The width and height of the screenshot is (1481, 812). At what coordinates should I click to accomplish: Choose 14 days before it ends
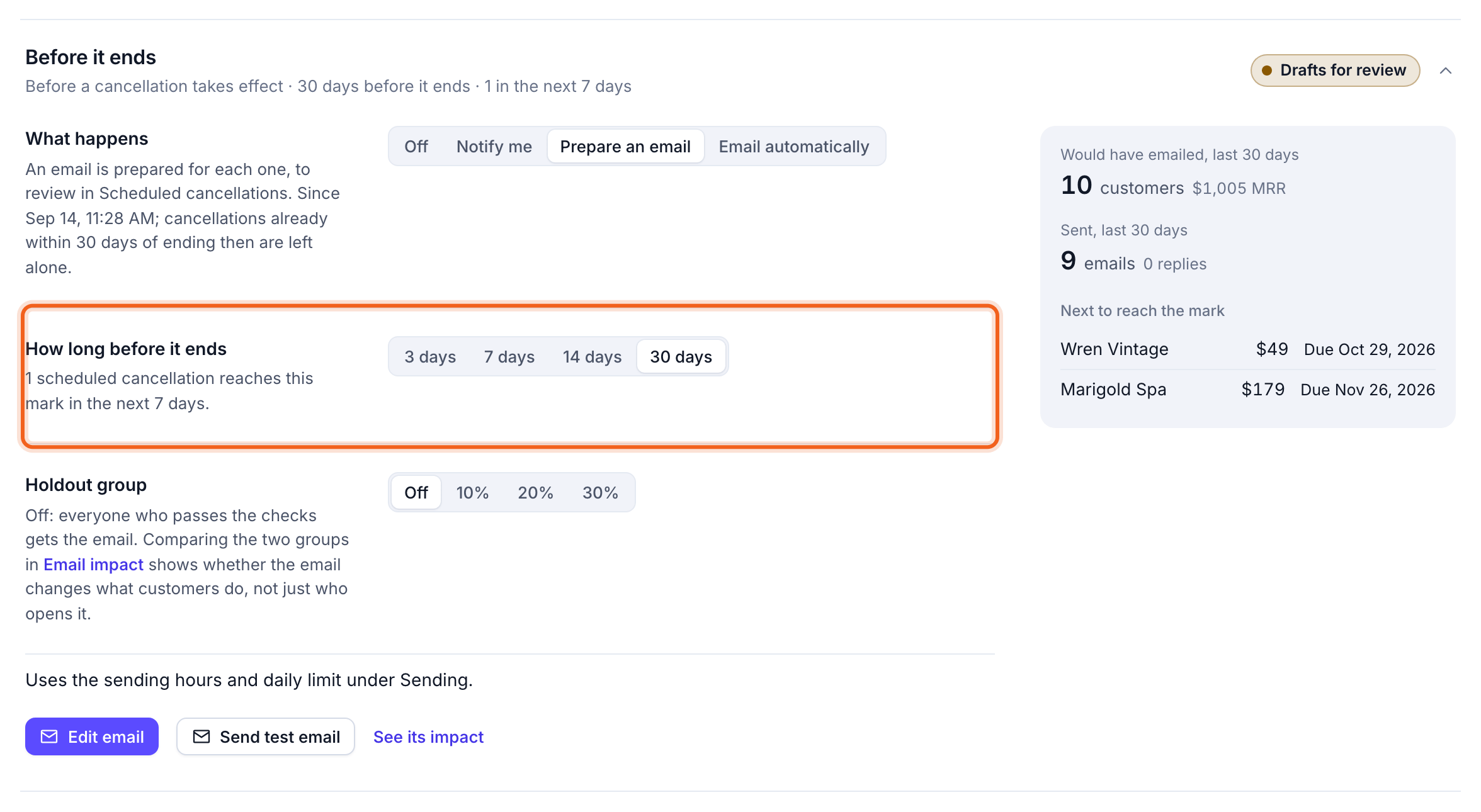pos(592,357)
